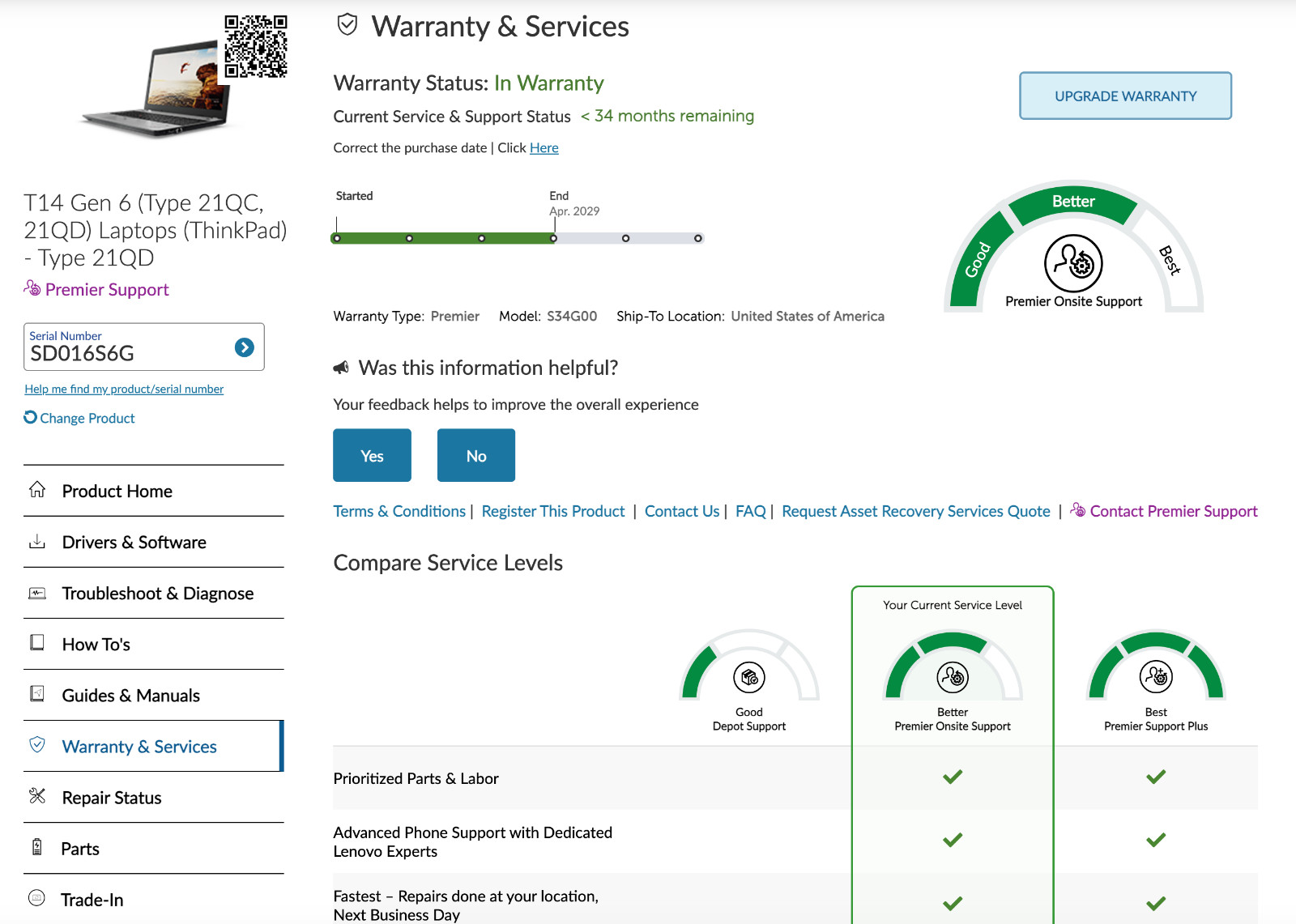Click the Troubleshoot & Diagnose monitor icon
Viewport: 1296px width, 924px height.
(37, 593)
